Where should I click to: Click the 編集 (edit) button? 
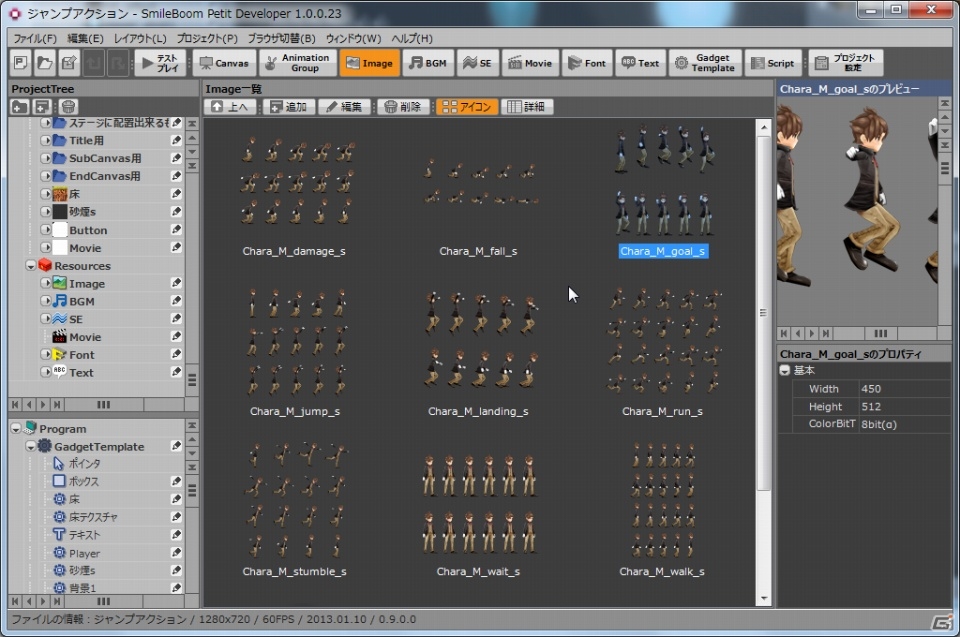pyautogui.click(x=344, y=107)
